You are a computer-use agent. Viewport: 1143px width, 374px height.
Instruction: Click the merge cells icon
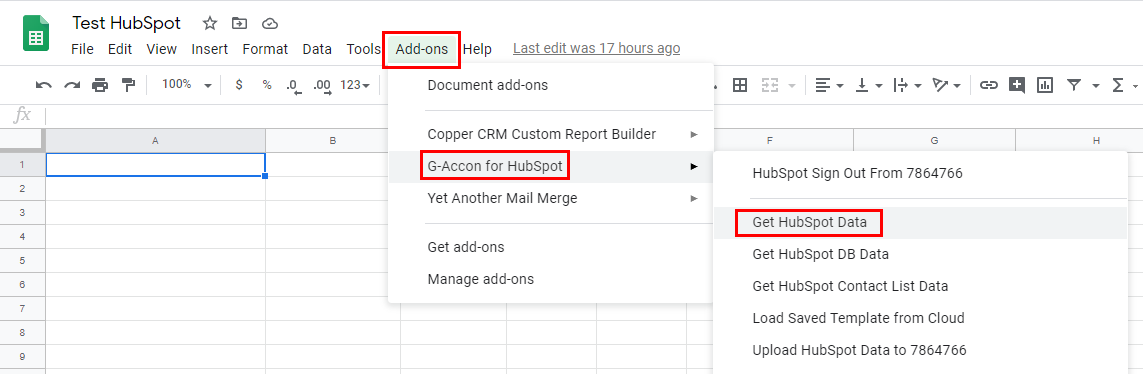[771, 85]
